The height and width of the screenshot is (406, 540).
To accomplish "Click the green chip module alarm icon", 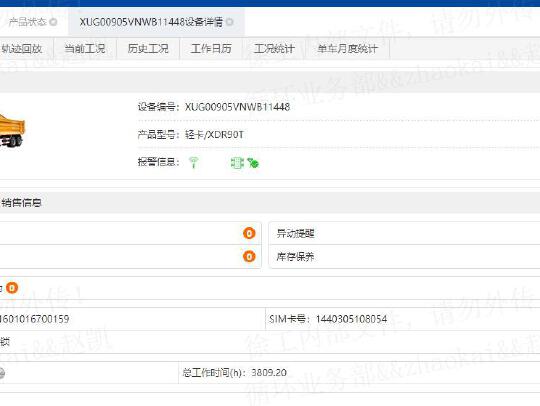I will (x=237, y=163).
